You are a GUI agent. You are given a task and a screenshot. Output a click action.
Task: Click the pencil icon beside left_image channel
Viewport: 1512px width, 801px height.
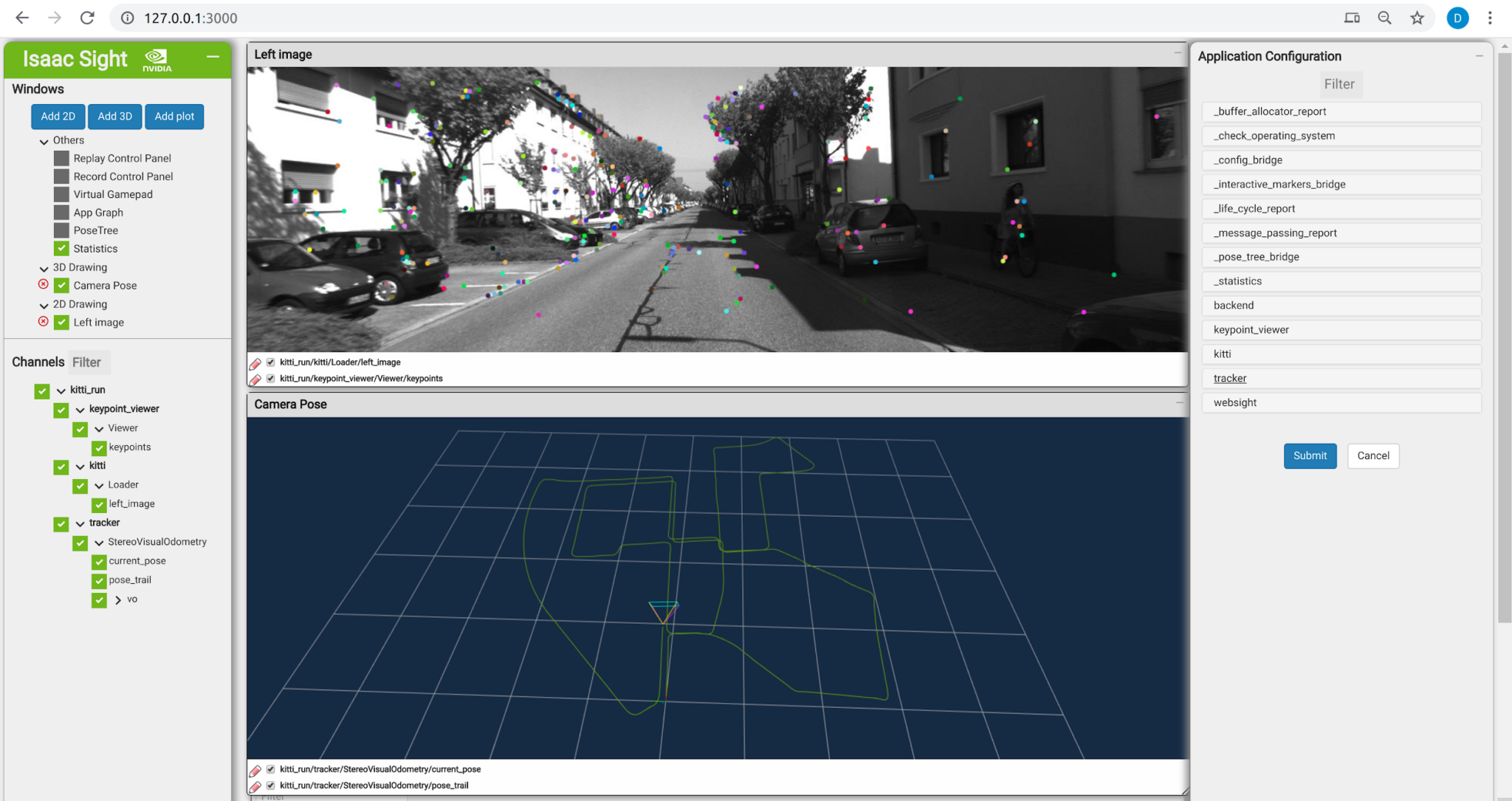[256, 362]
